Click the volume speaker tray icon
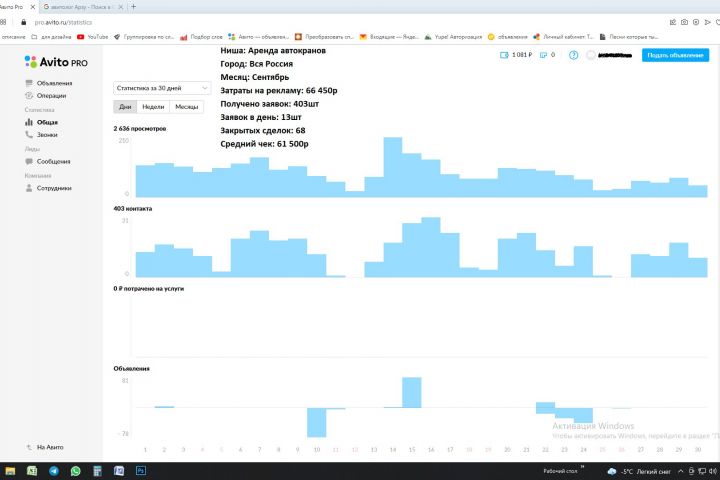 [x=713, y=471]
